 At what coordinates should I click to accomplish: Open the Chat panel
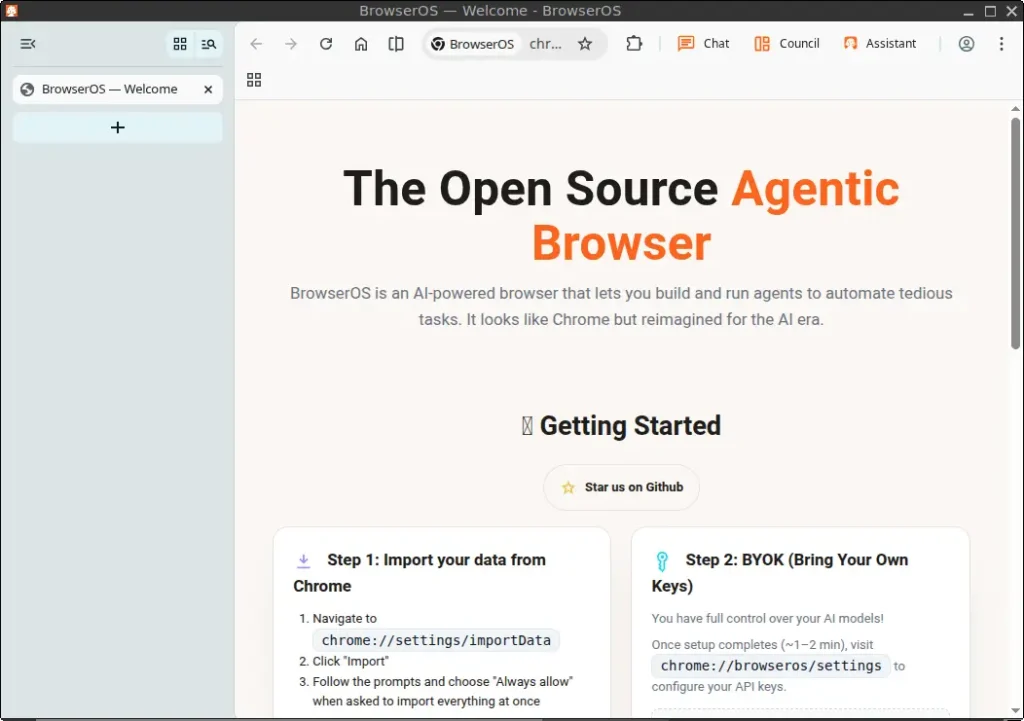(x=703, y=44)
